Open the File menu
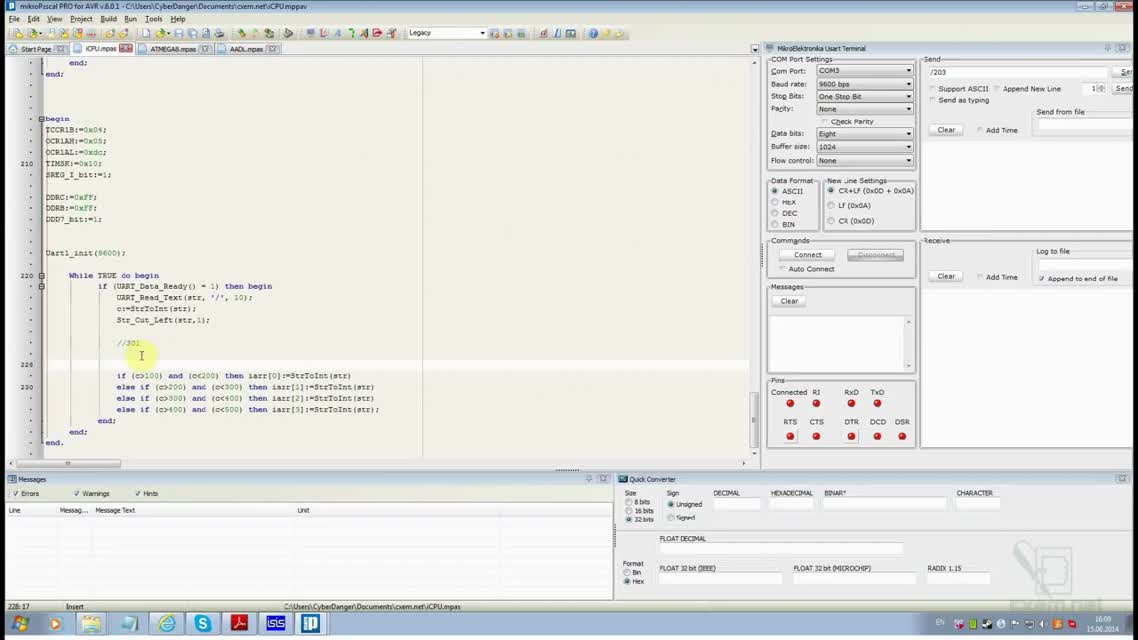 click(x=14, y=19)
